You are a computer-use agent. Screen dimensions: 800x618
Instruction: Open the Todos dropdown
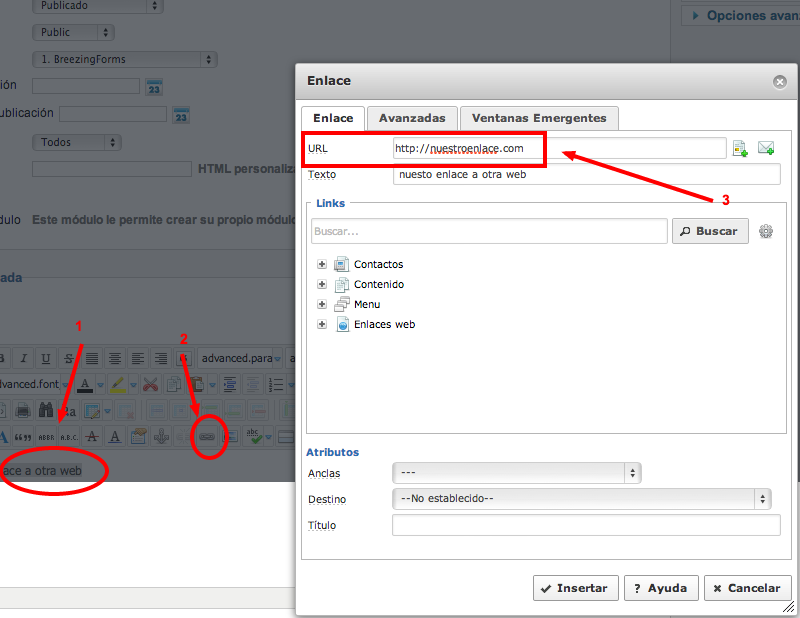pyautogui.click(x=77, y=142)
